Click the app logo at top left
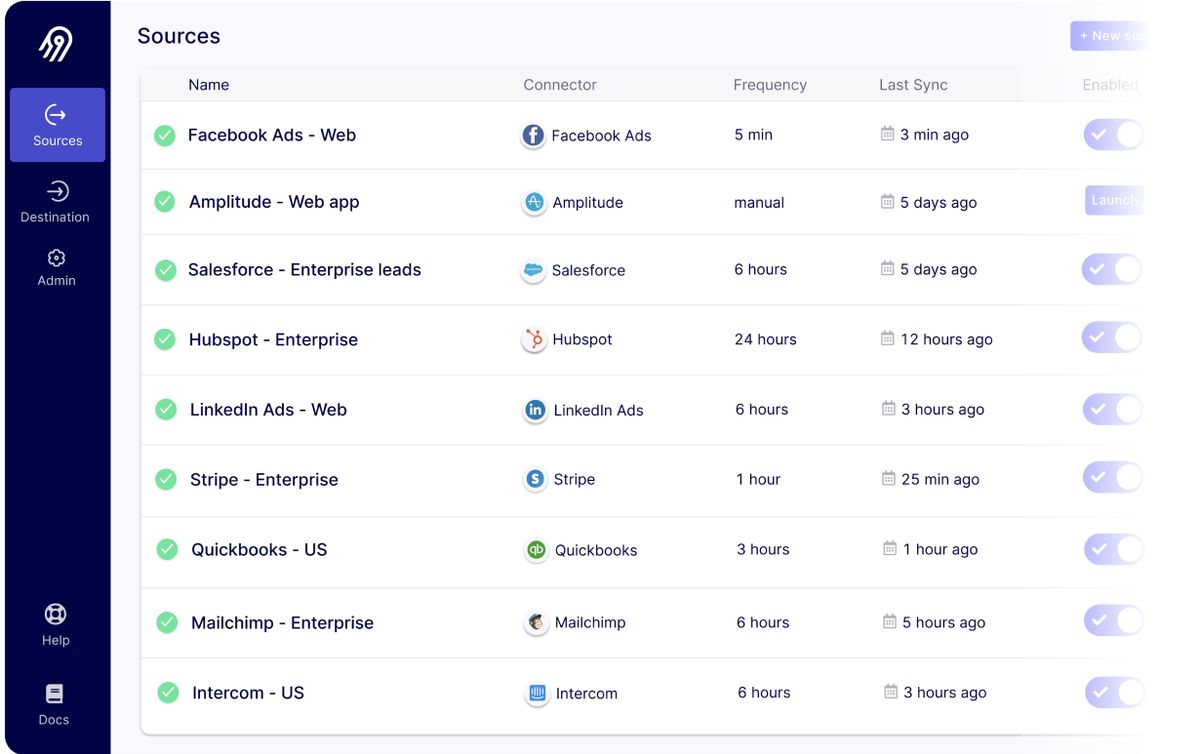 point(57,44)
